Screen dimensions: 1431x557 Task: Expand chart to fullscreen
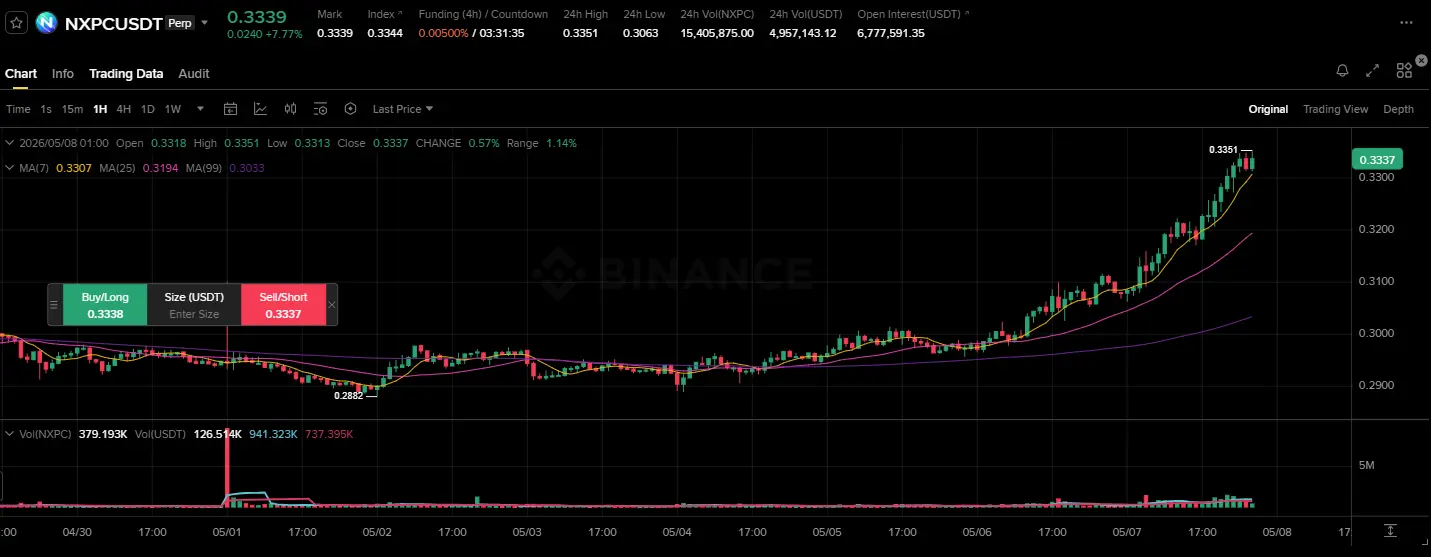coord(1373,71)
